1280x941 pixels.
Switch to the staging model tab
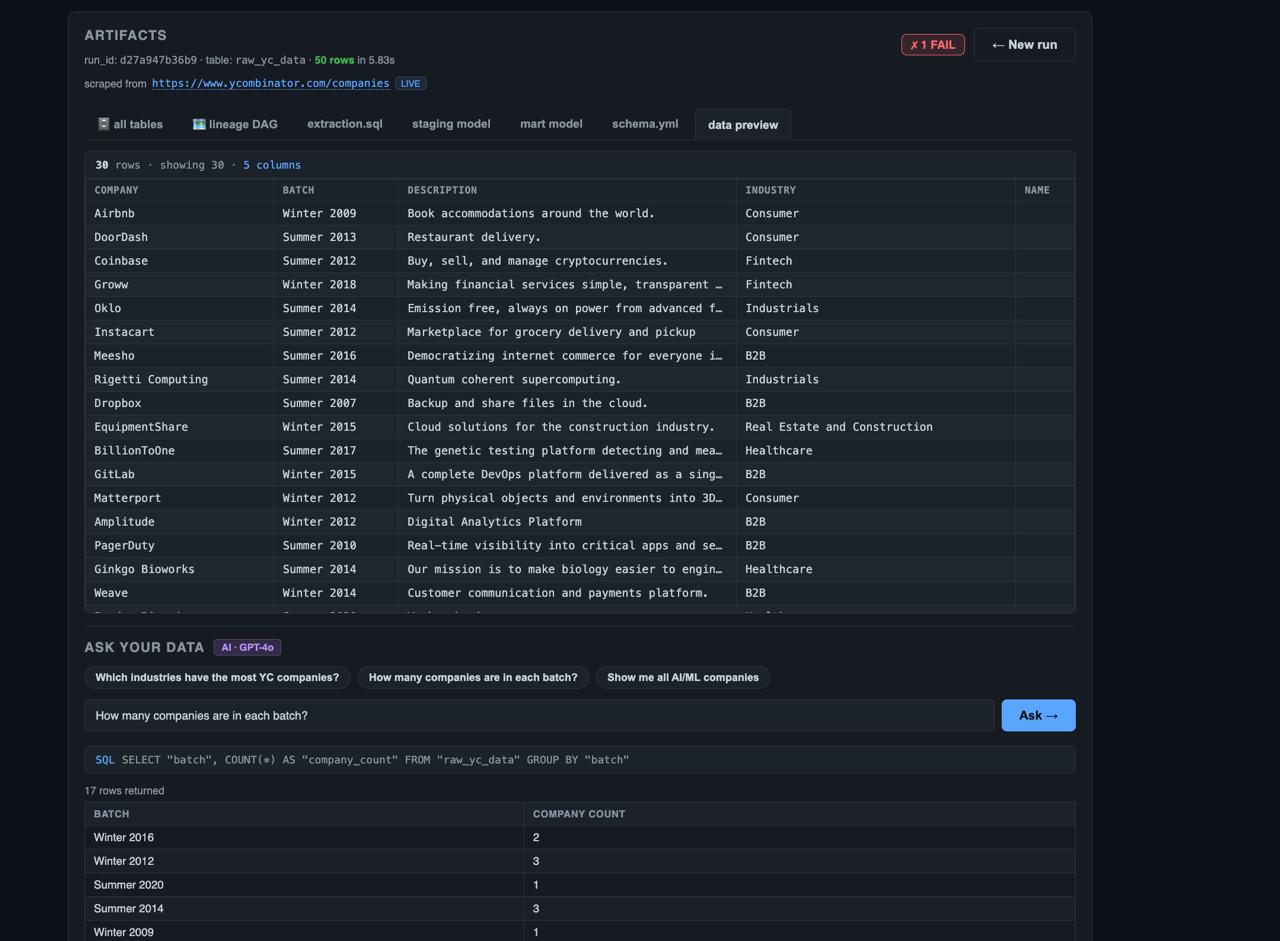tap(451, 124)
